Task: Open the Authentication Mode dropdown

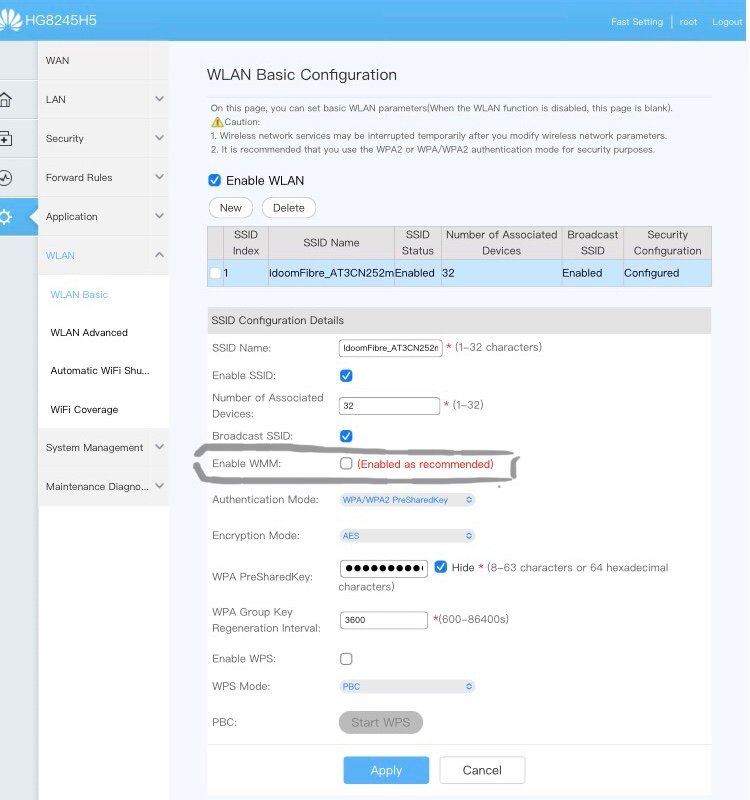Action: [407, 499]
